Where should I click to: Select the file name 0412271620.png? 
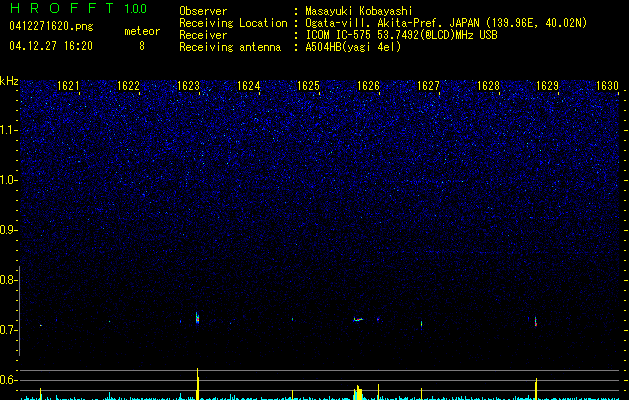click(51, 26)
